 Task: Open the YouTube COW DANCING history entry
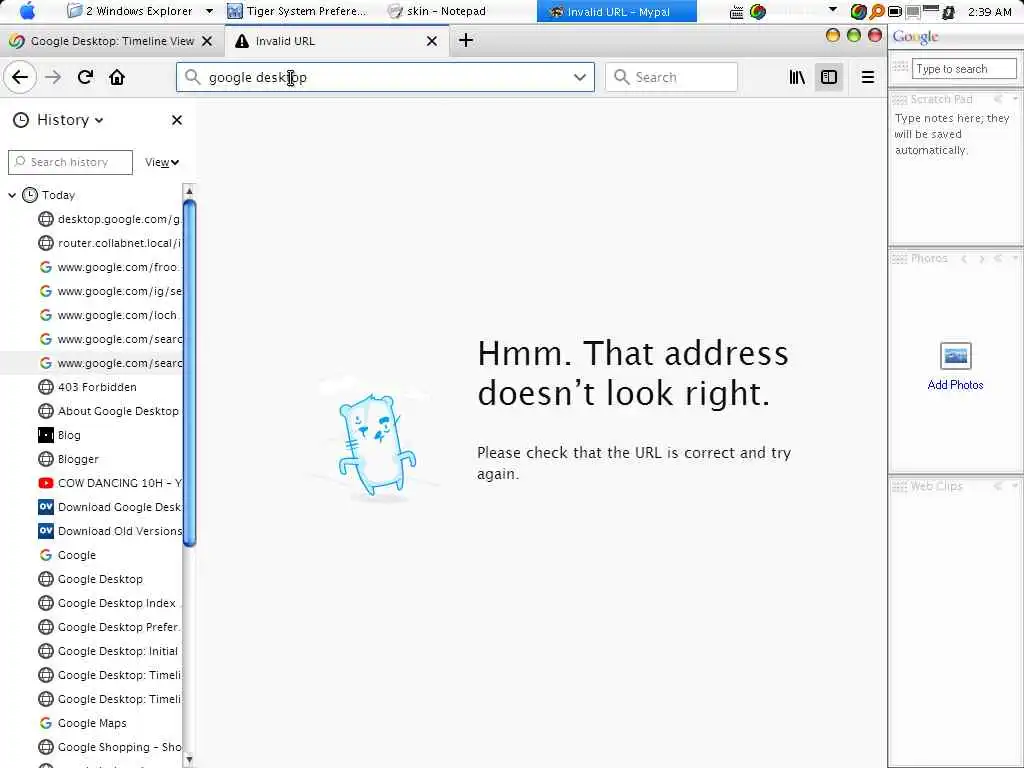(x=109, y=483)
